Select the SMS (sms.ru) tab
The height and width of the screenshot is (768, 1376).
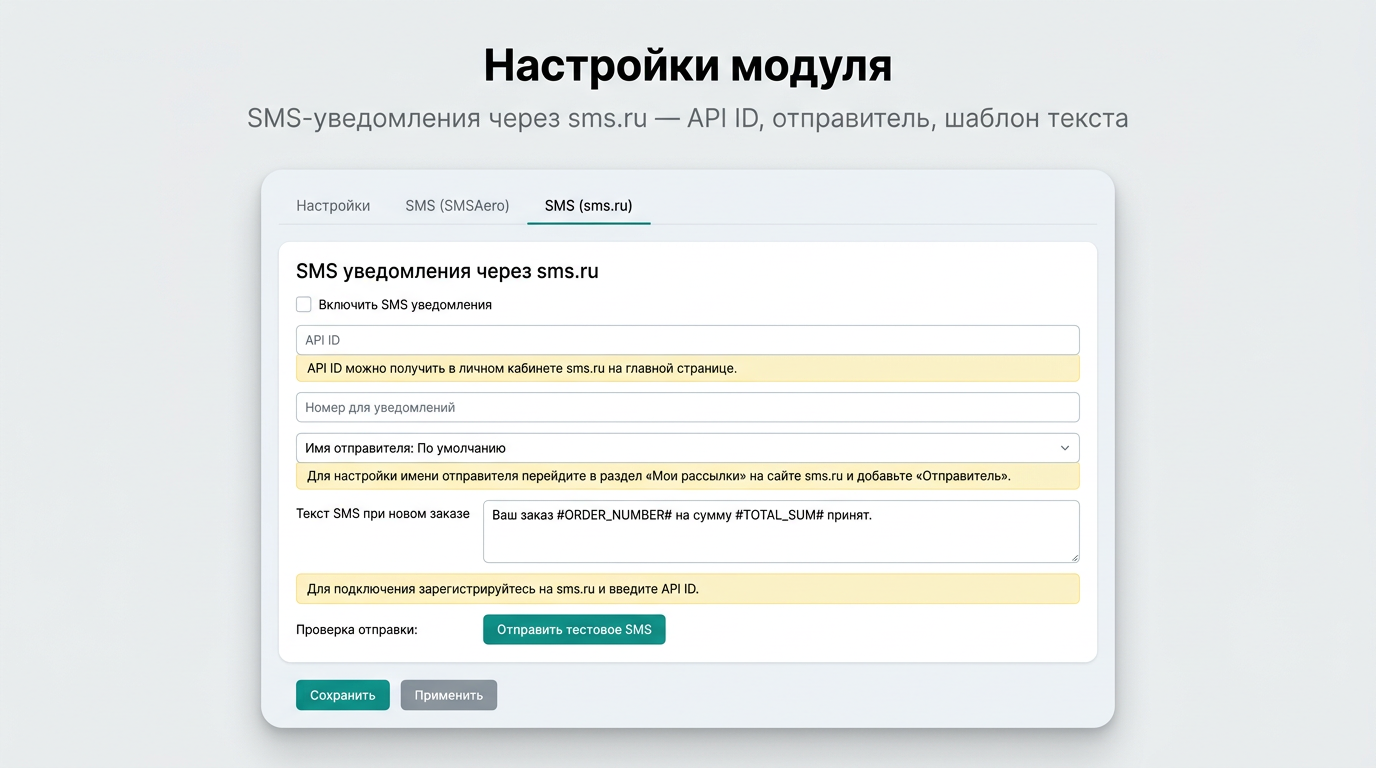(588, 206)
